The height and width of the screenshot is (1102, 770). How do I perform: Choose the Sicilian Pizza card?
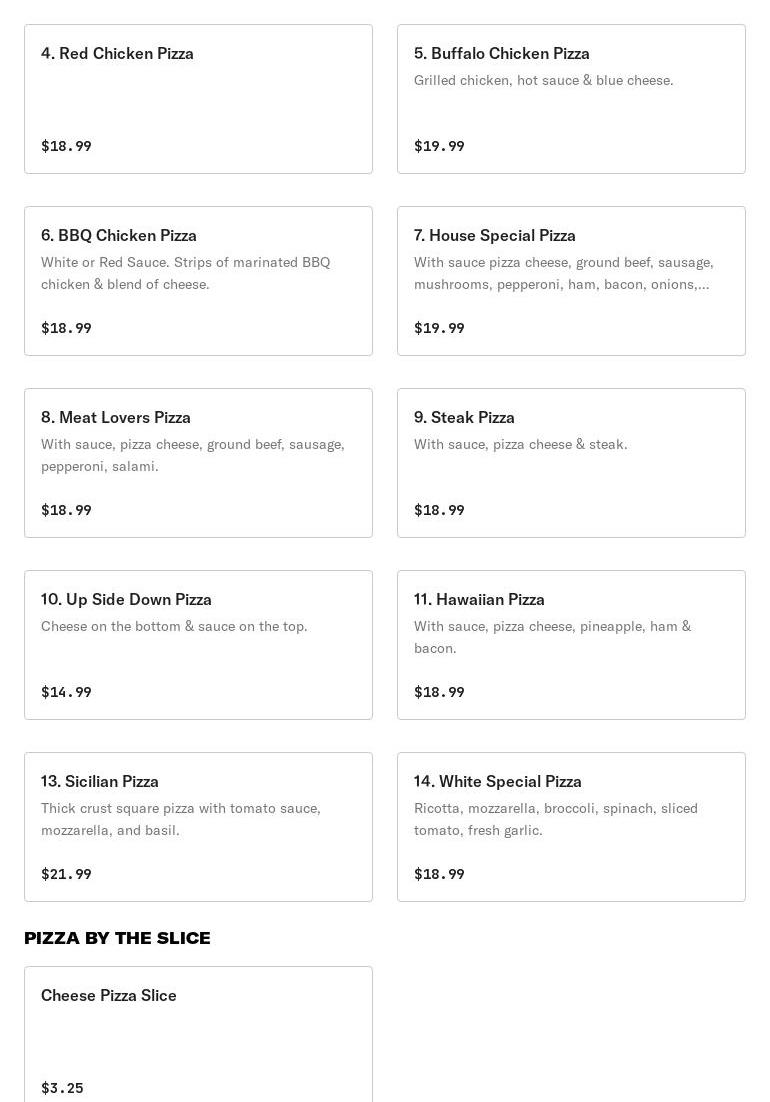198,827
